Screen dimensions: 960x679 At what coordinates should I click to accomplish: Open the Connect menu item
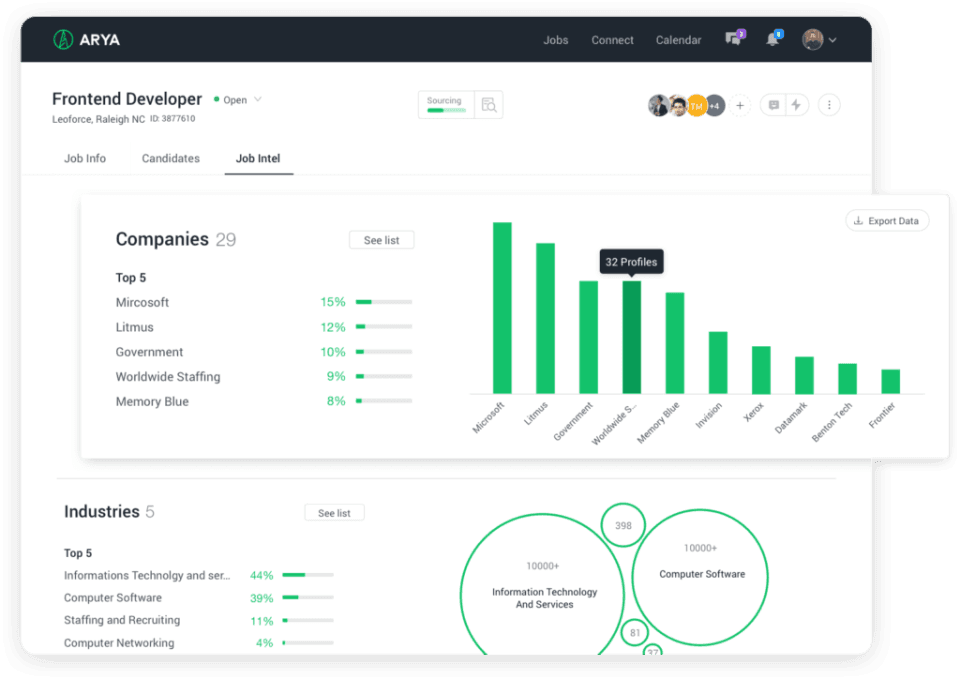click(x=612, y=41)
